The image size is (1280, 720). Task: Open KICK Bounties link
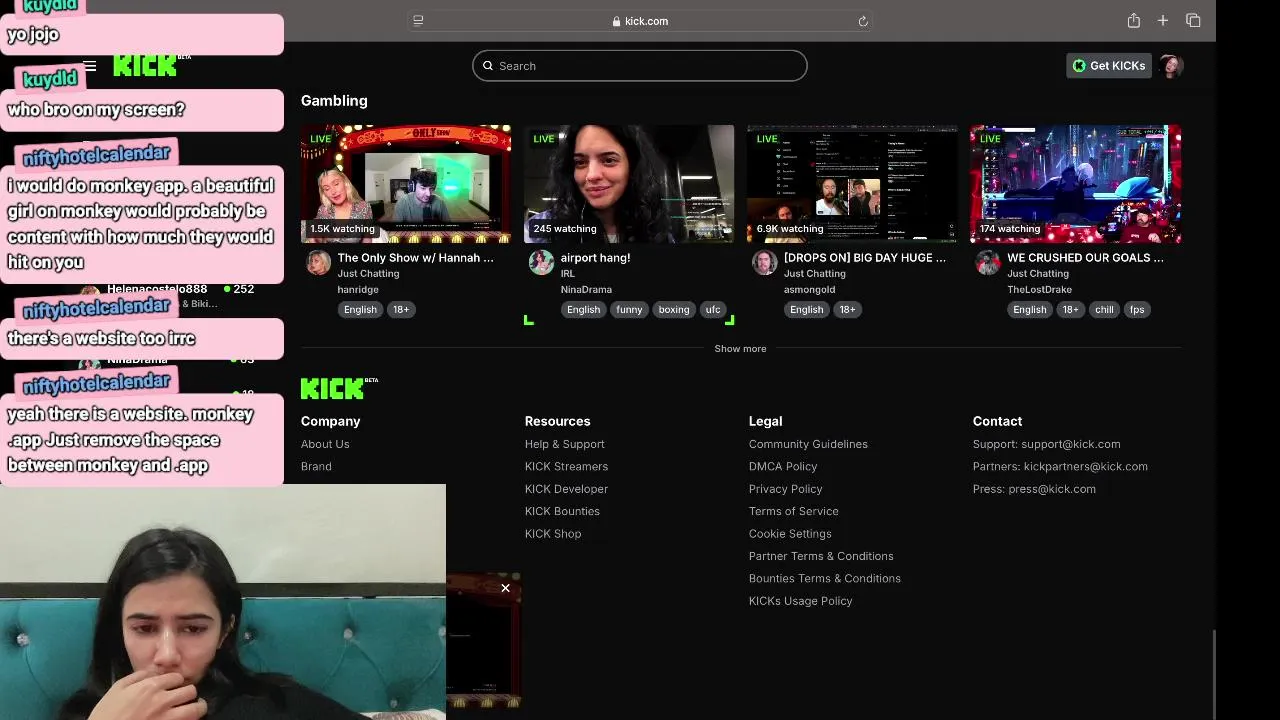point(562,511)
